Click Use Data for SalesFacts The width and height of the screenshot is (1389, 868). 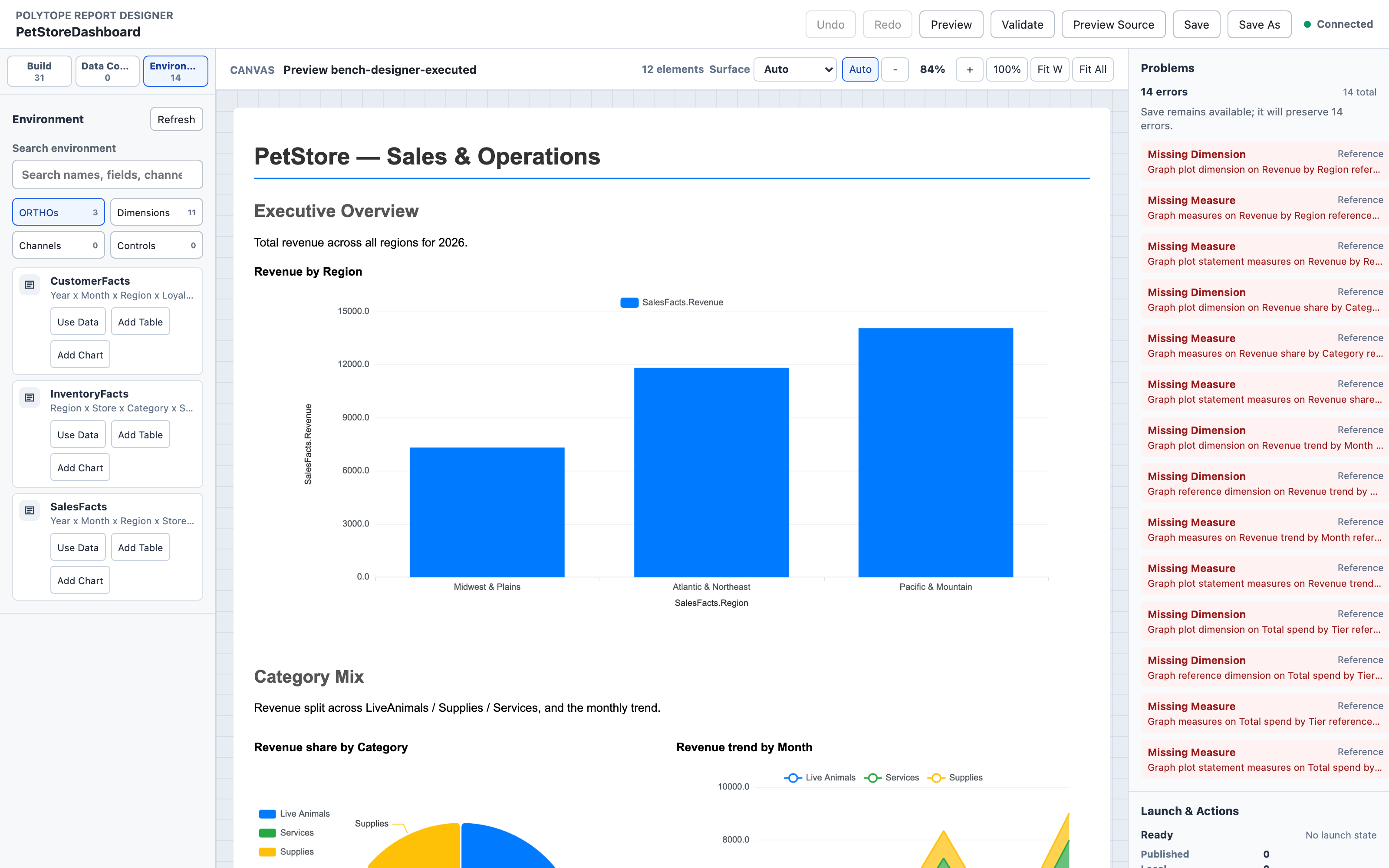click(x=78, y=548)
